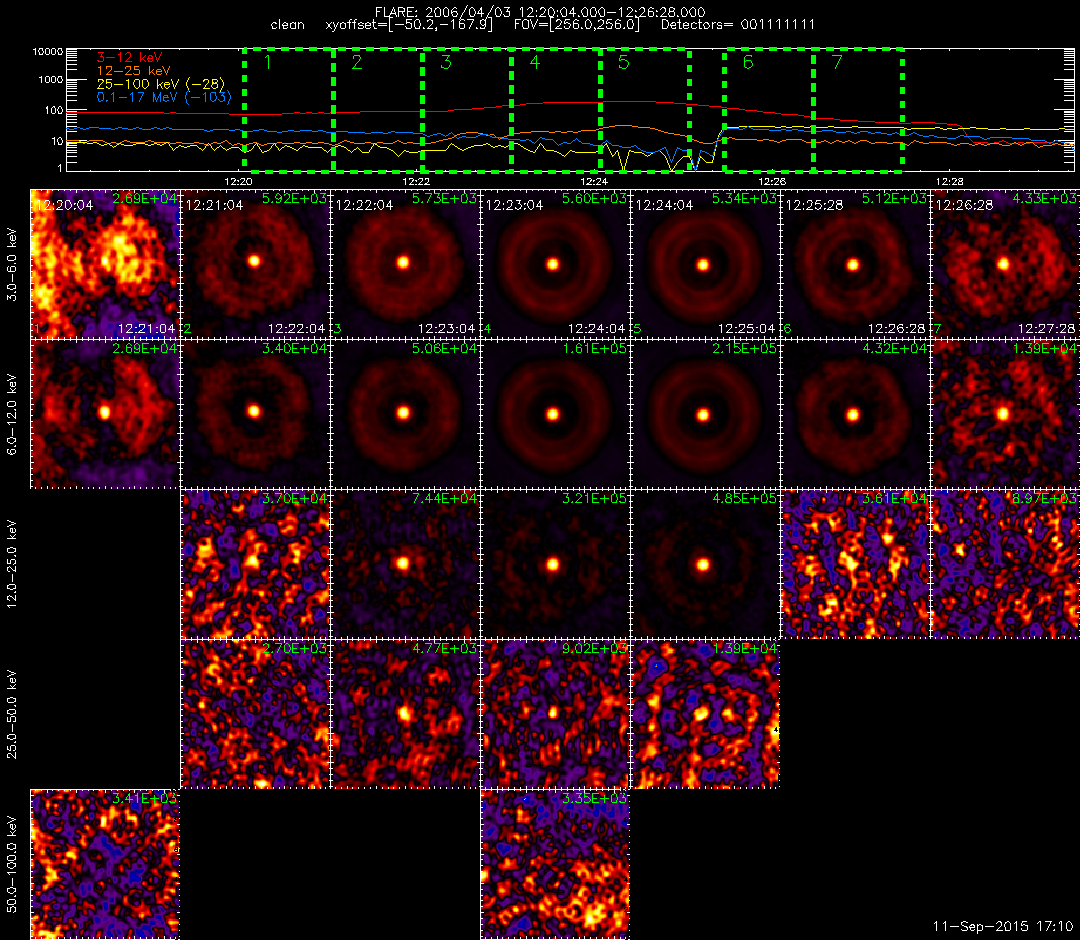Select interval 1 label in light curve

pos(268,62)
